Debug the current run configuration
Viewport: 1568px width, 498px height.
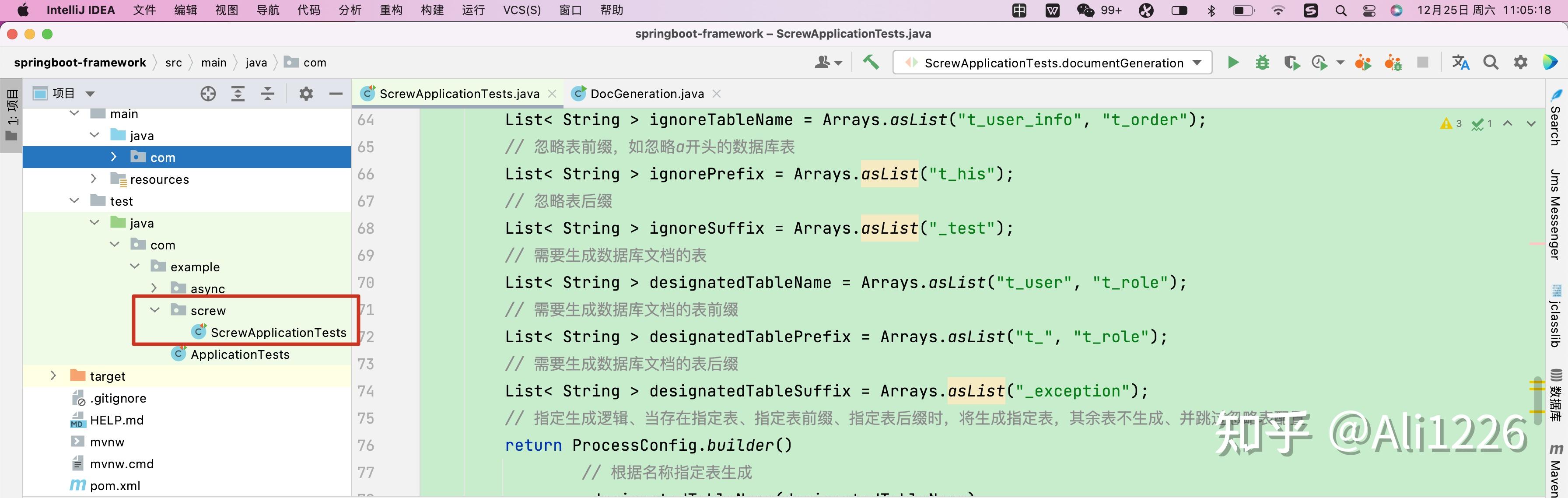coord(1263,62)
